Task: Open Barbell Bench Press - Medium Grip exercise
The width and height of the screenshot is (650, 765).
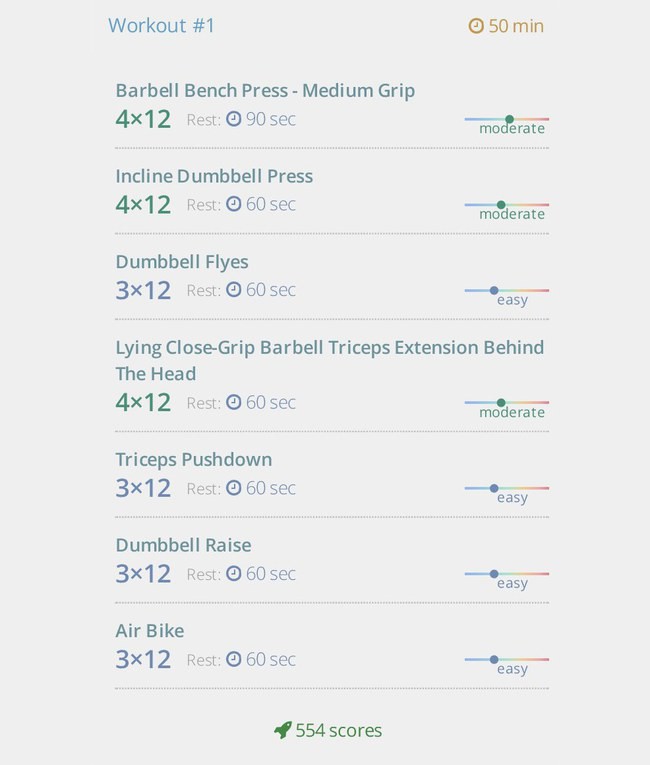Action: coord(265,91)
